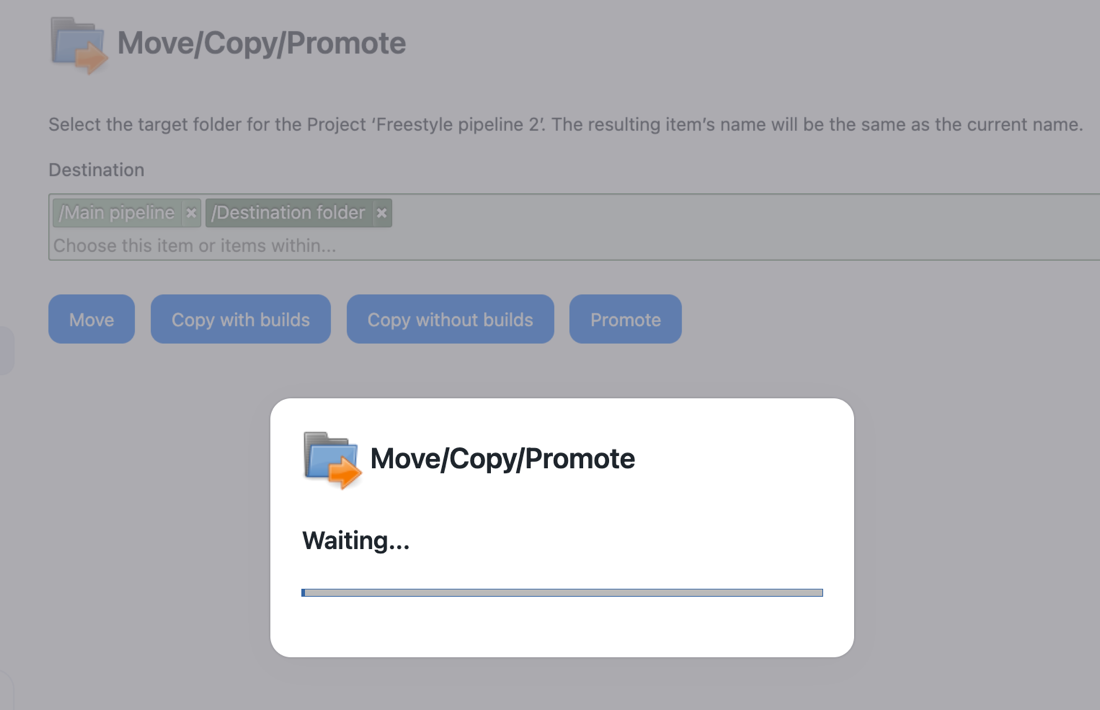Select the /Destination folder tag label
Screen dimensions: 1100x710
click(288, 213)
